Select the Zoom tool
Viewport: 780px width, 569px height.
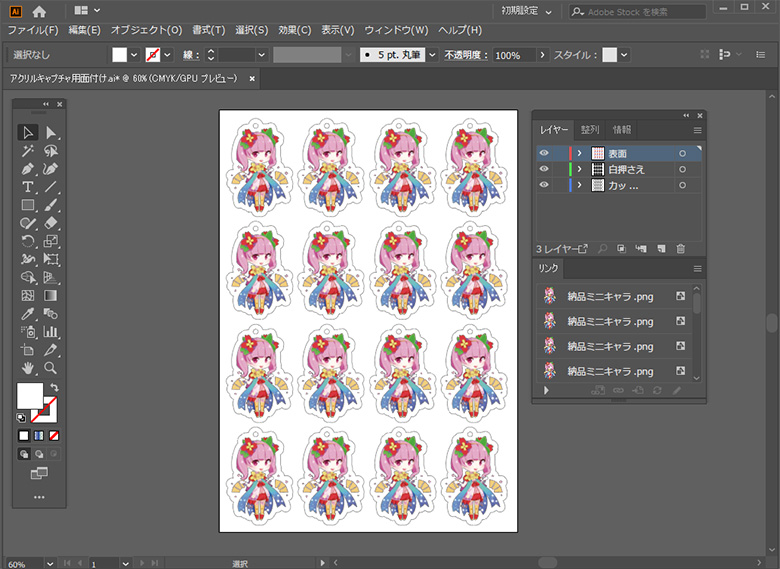(50, 368)
